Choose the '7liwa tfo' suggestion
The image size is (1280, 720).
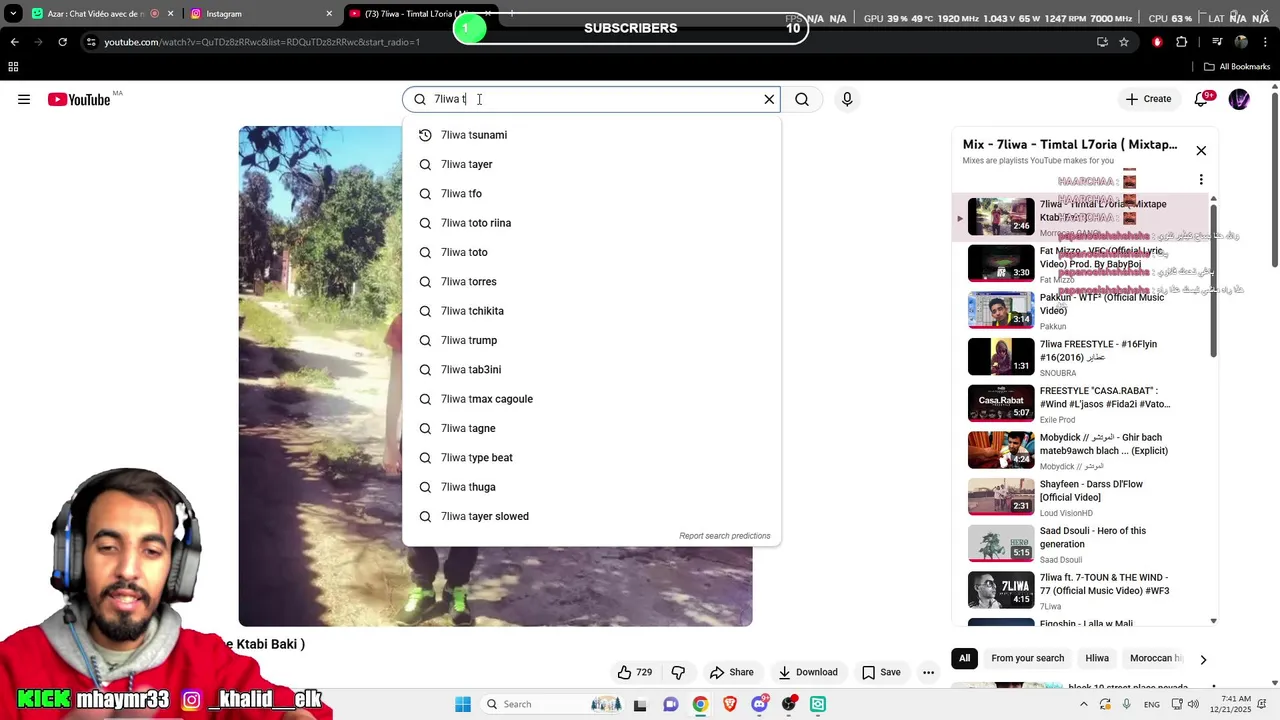pyautogui.click(x=591, y=194)
